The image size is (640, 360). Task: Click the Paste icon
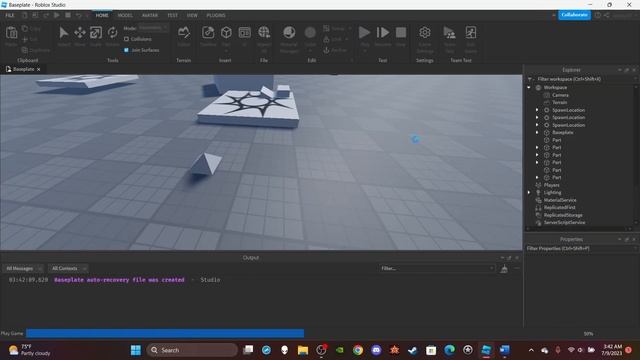11,33
